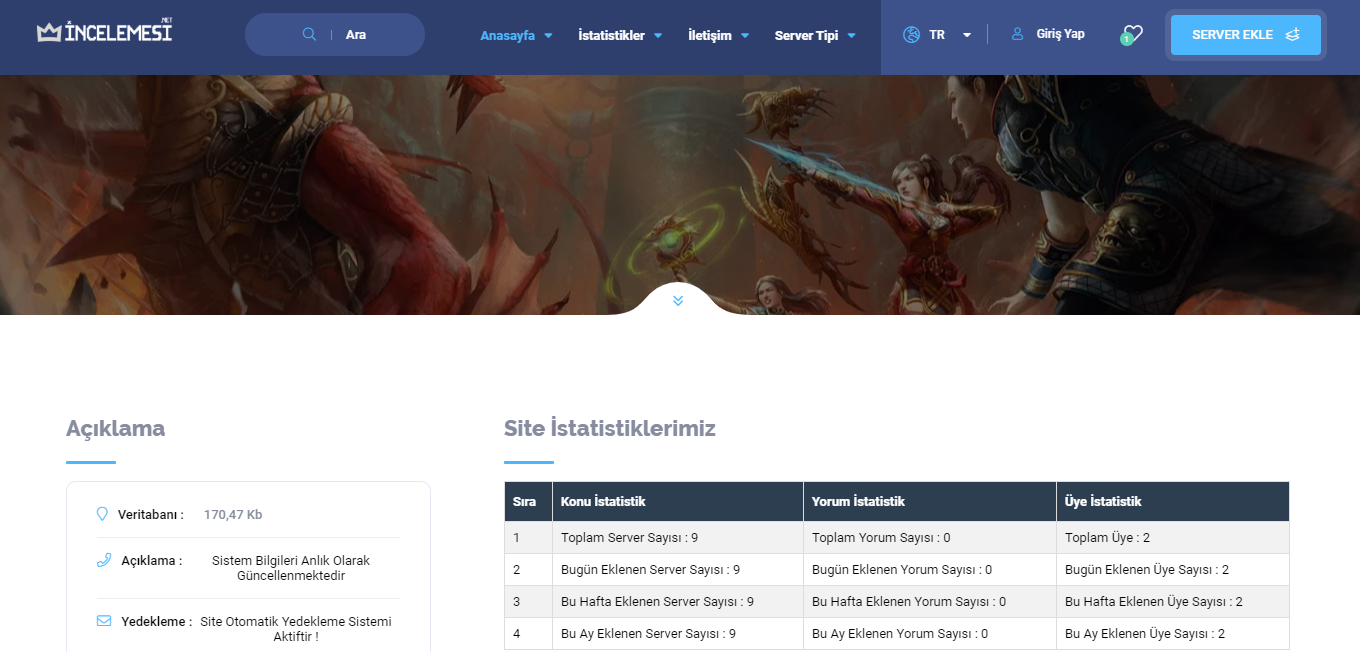The height and width of the screenshot is (652, 1360).
Task: Click the Site Otomatik Yedekleme Sistemi text
Action: 296,628
